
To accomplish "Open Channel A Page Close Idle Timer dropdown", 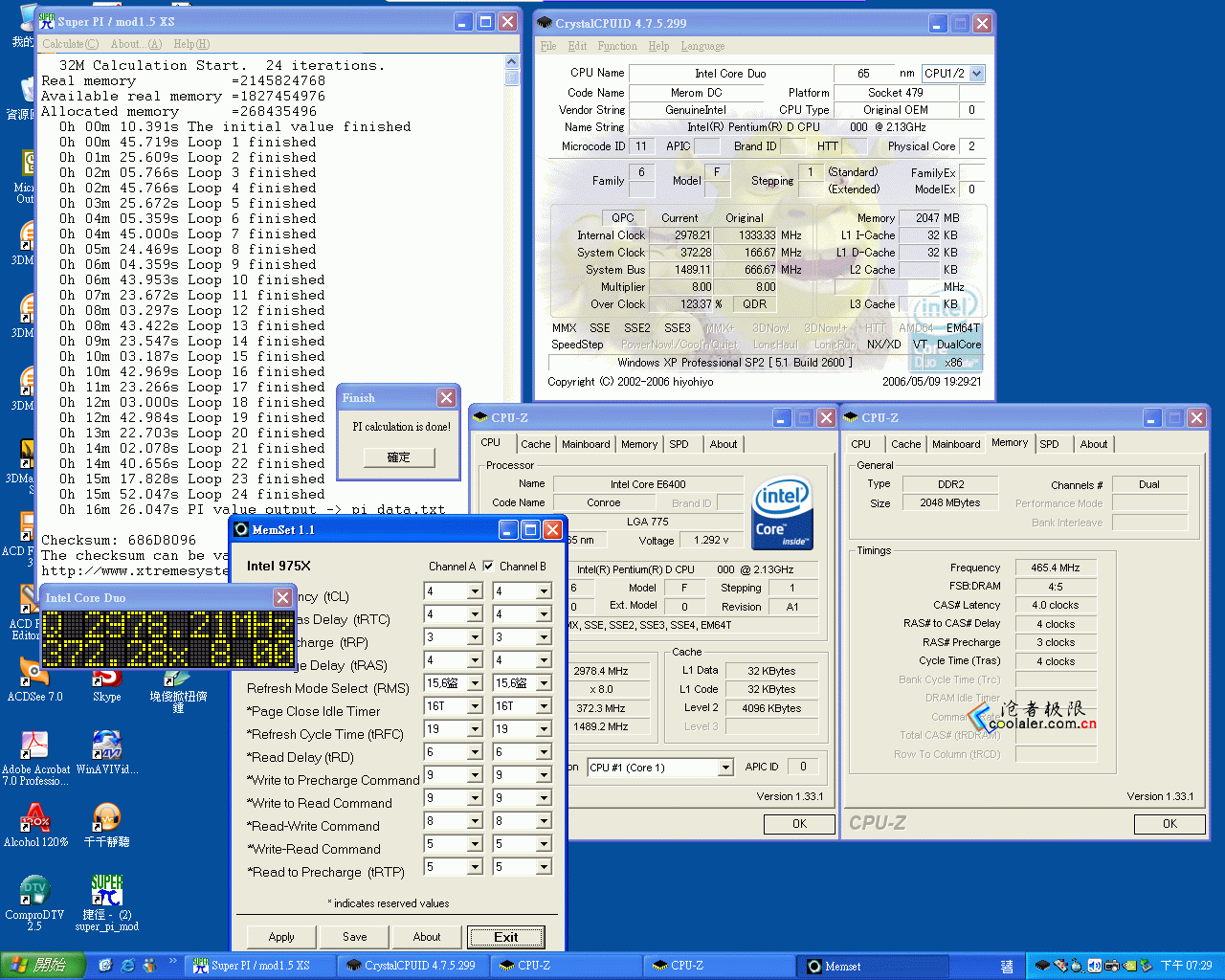I will point(475,705).
